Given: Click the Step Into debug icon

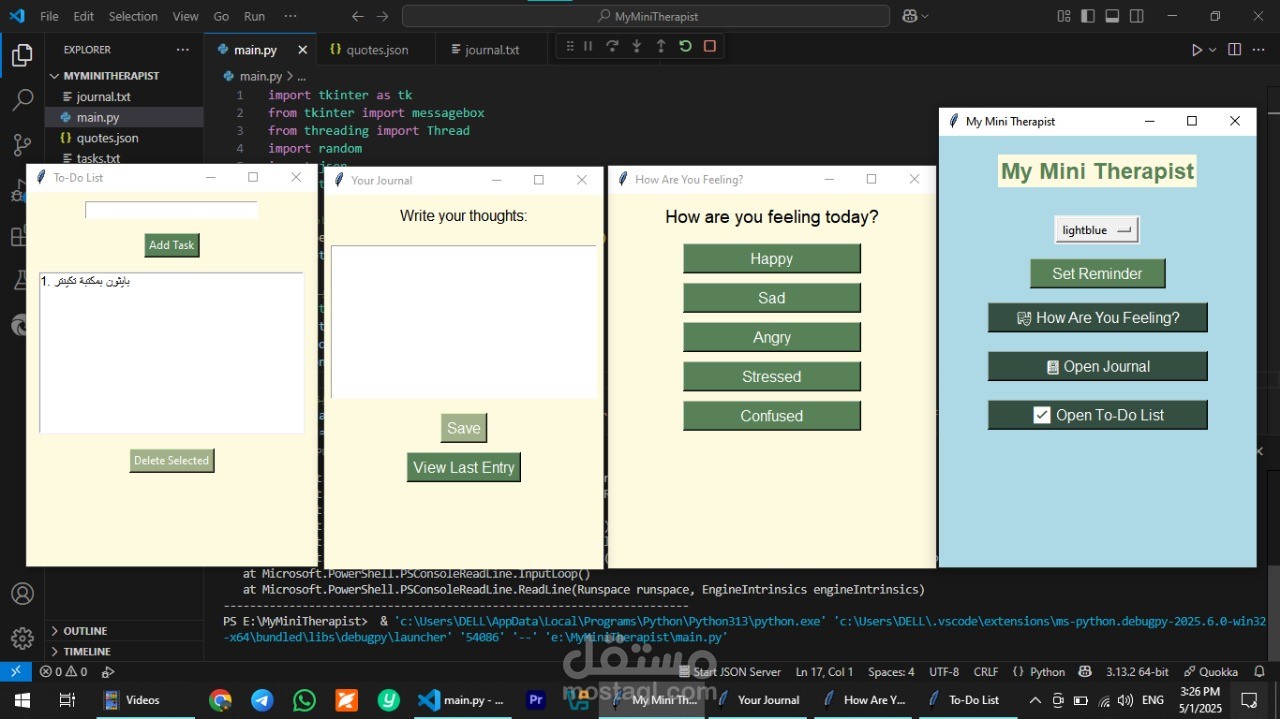Looking at the screenshot, I should point(636,46).
